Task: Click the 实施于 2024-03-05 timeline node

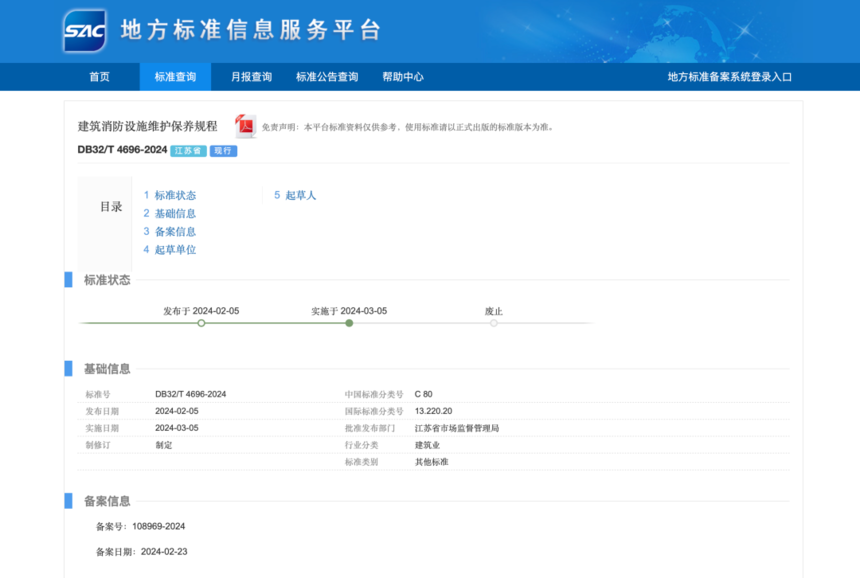Action: click(x=349, y=323)
